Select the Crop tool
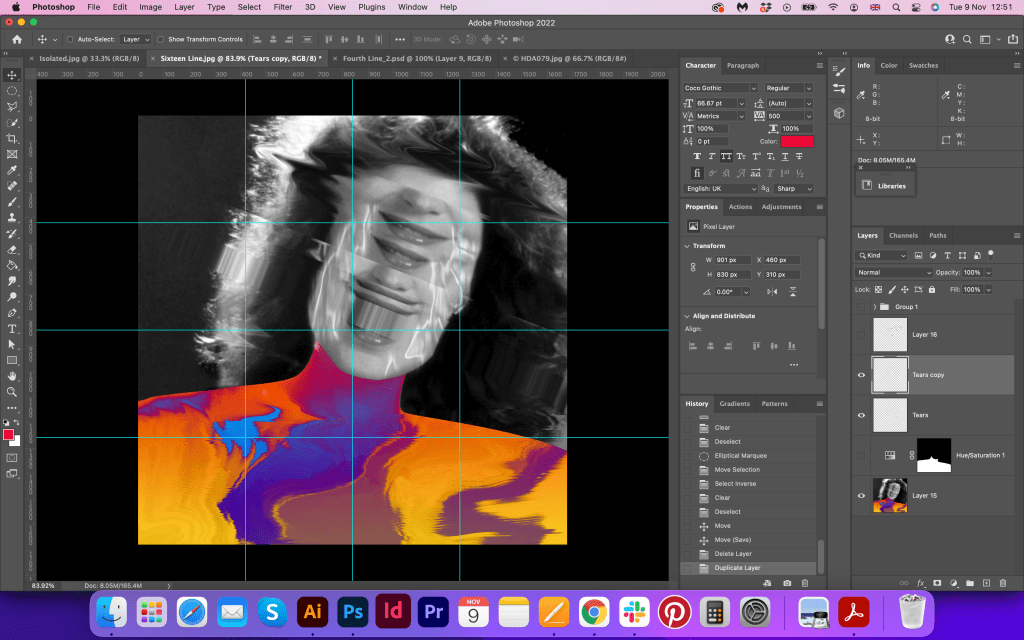The height and width of the screenshot is (640, 1024). pyautogui.click(x=12, y=138)
